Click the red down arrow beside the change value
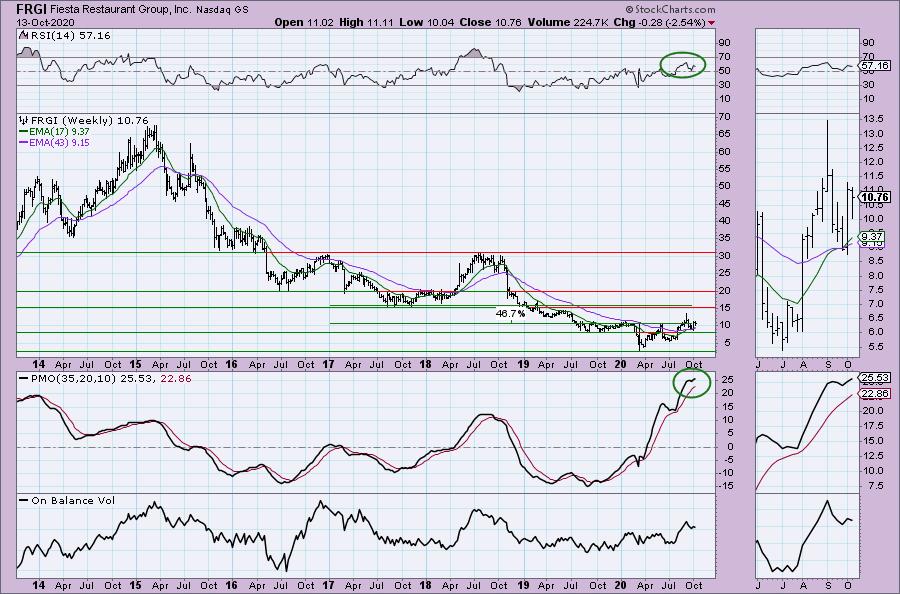The width and height of the screenshot is (900, 594). click(712, 22)
